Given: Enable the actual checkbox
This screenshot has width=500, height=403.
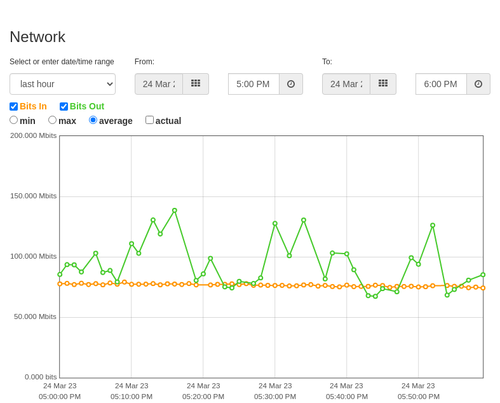Looking at the screenshot, I should tap(149, 120).
